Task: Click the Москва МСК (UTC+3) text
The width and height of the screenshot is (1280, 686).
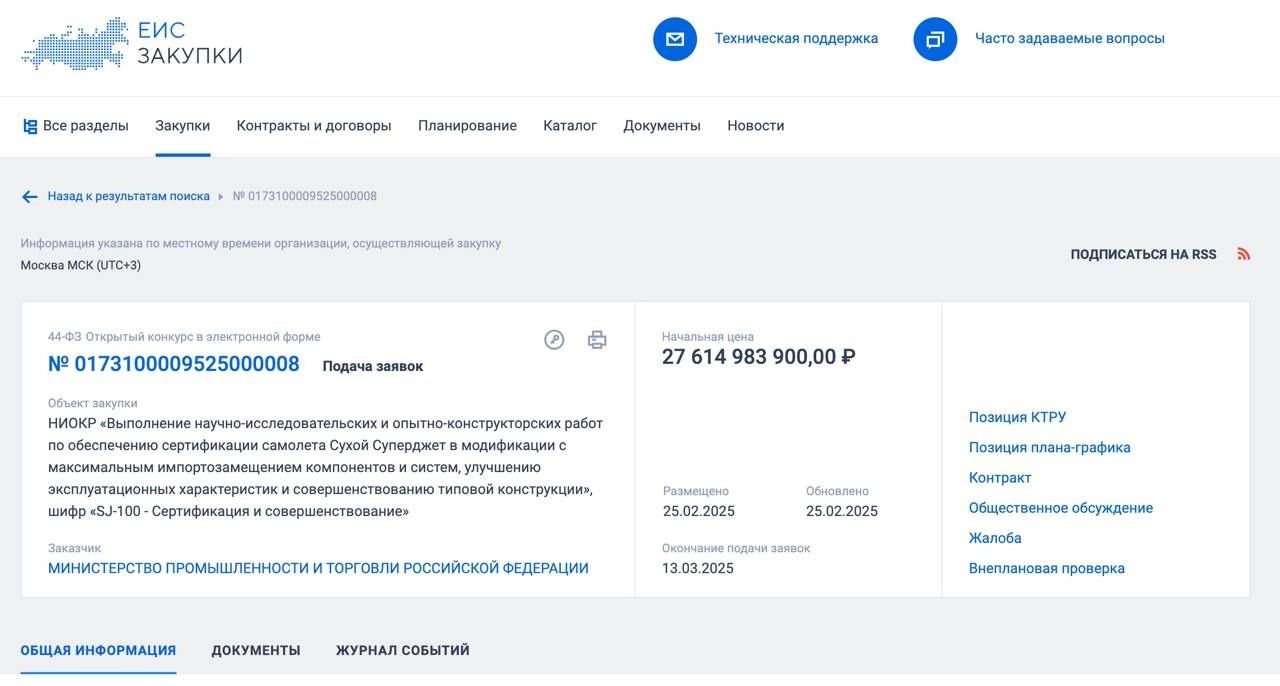Action: 81,265
